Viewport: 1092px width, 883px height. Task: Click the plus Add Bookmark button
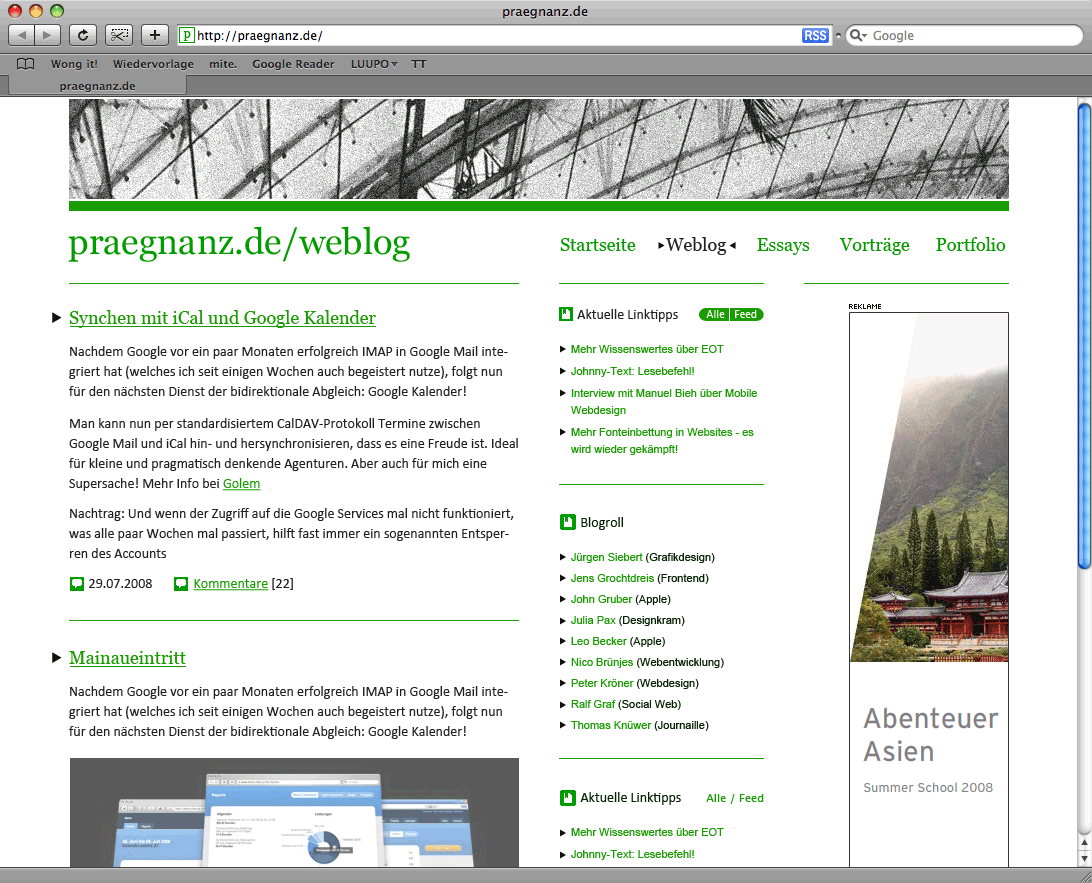click(154, 35)
